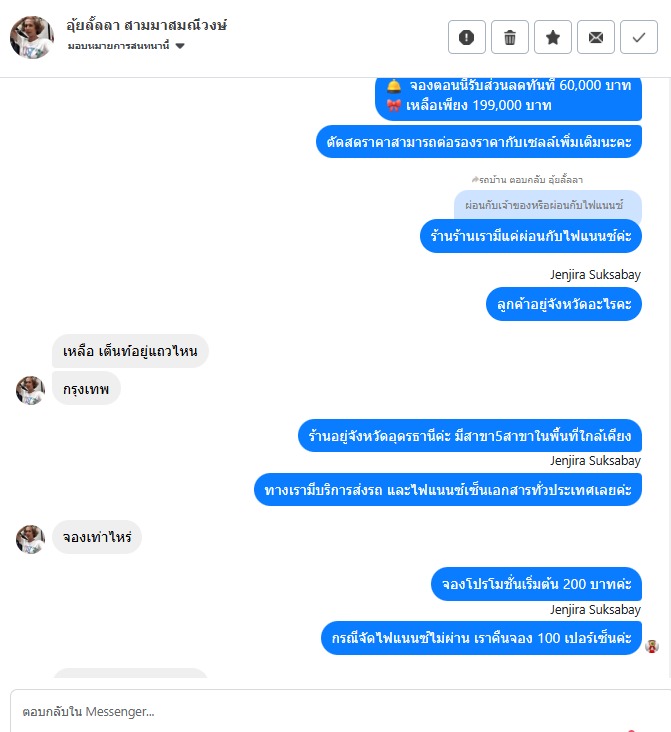671x732 pixels.
Task: Select the เหลือ เต็นท์อยู่แถวไหน message bubble
Action: click(130, 351)
